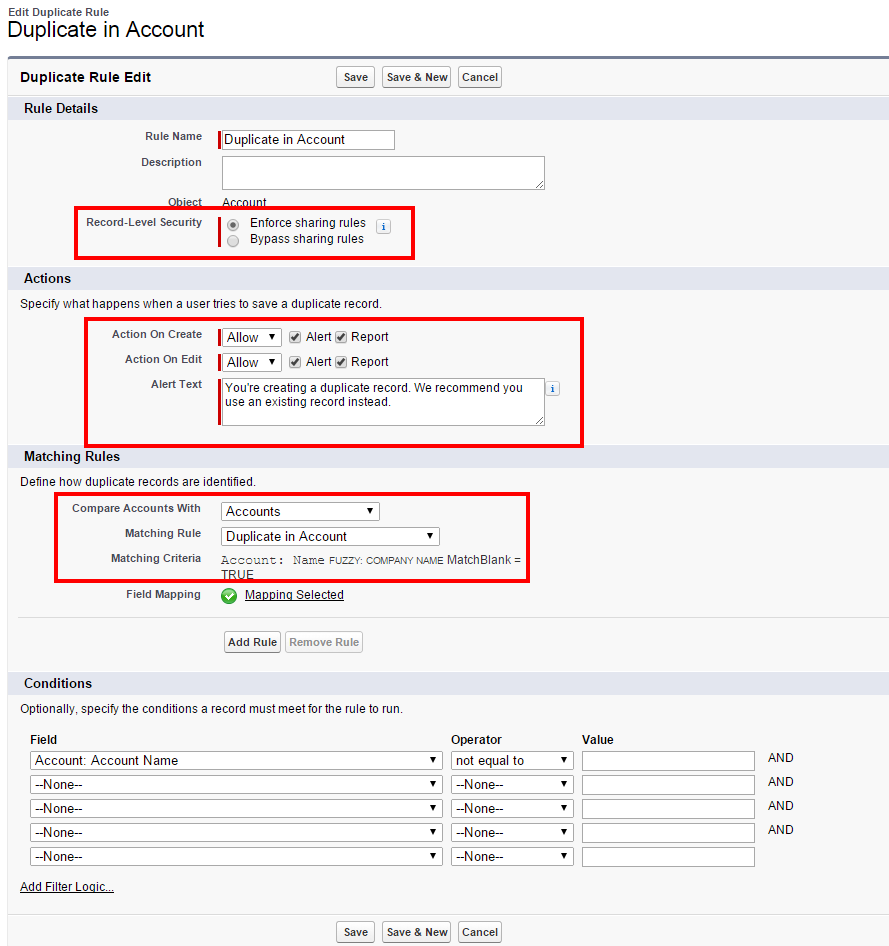Open Mapping Selected link
This screenshot has width=889, height=946.
(x=294, y=595)
